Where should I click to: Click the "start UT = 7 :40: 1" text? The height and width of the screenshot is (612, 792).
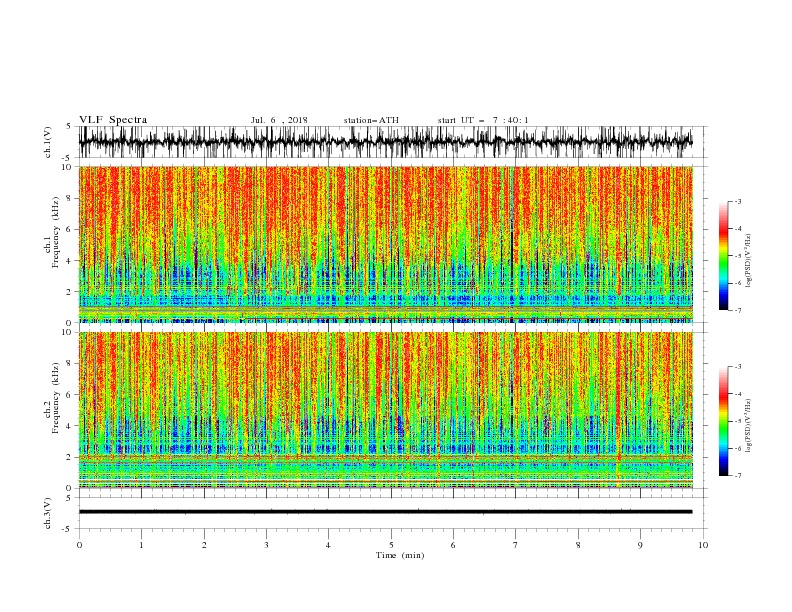483,120
